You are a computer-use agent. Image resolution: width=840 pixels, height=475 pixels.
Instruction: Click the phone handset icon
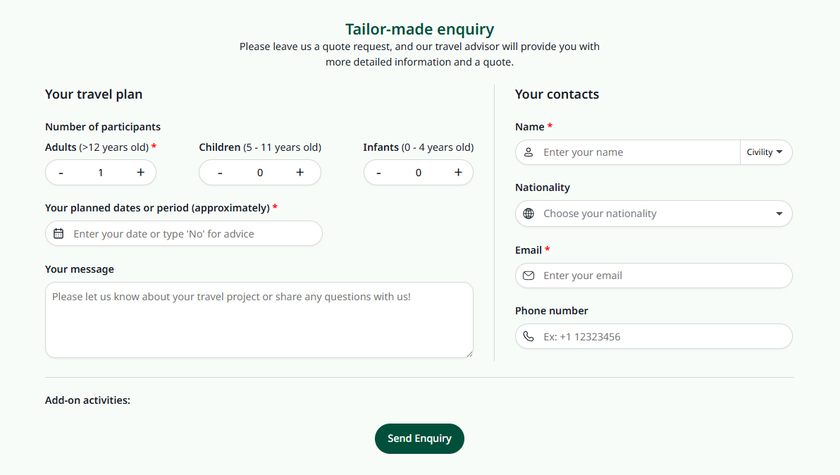point(528,337)
